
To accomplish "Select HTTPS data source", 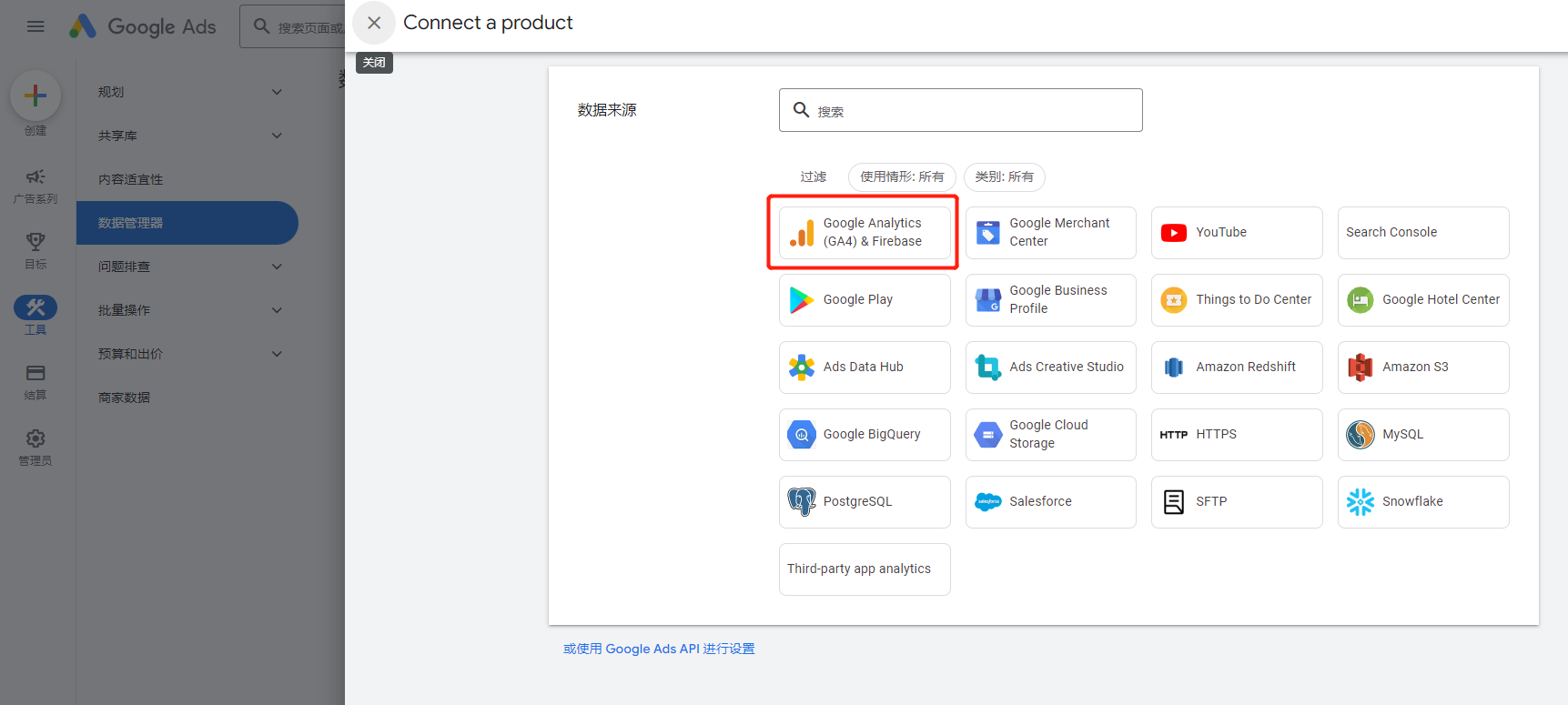I will pos(1237,435).
